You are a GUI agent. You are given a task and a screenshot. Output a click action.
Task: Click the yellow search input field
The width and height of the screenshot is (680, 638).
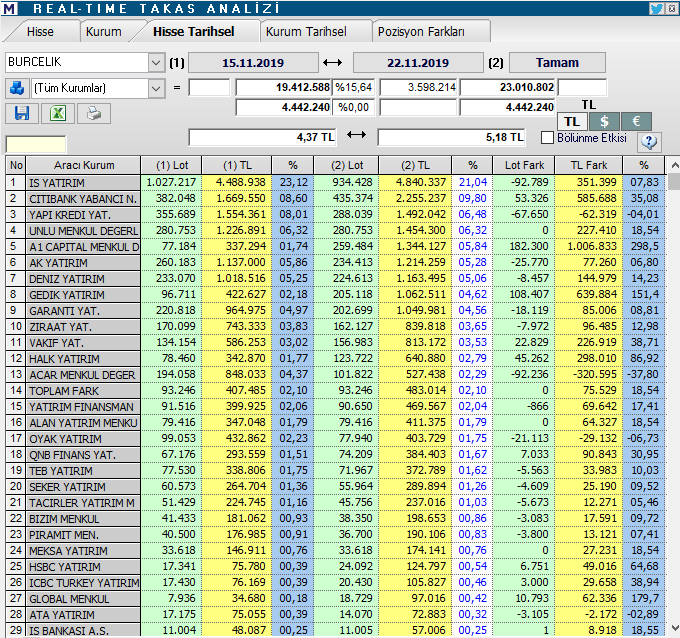36,144
